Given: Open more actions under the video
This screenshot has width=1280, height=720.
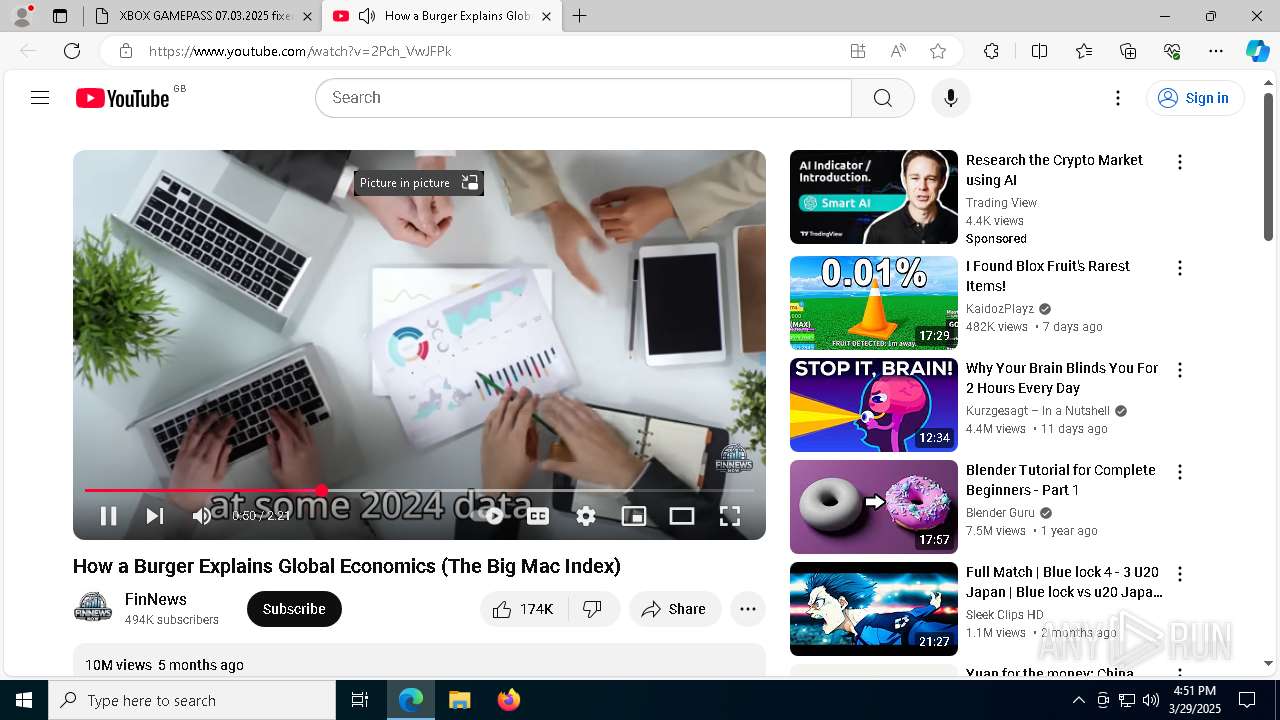Looking at the screenshot, I should (748, 609).
